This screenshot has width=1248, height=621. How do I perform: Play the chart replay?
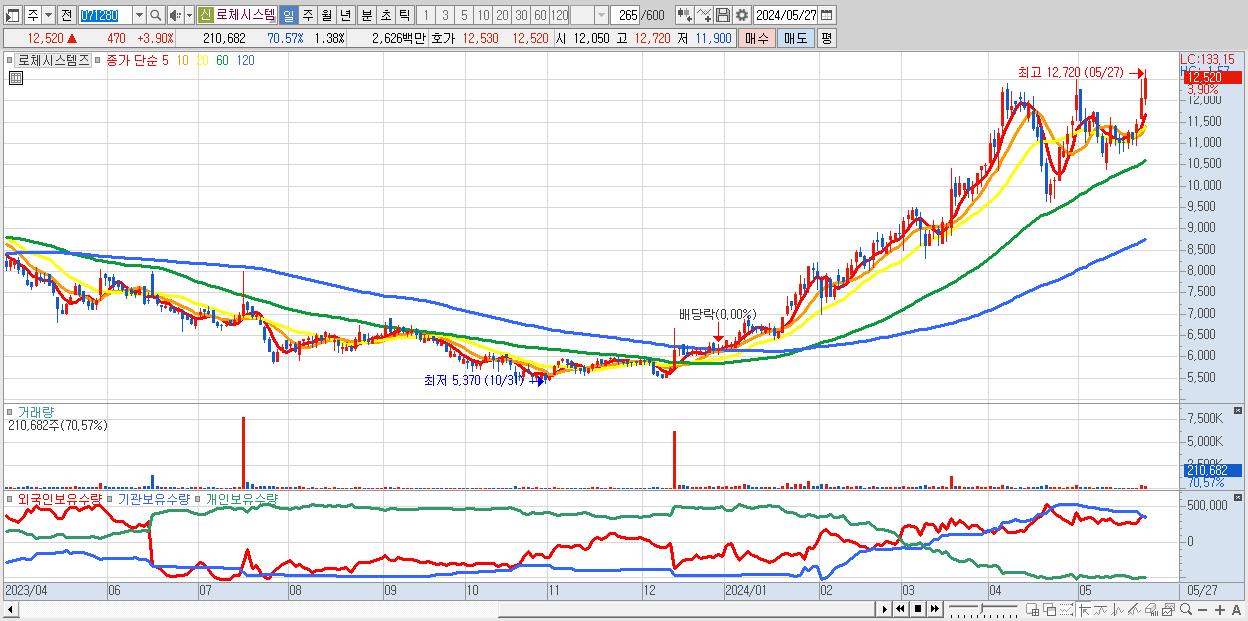click(x=884, y=609)
